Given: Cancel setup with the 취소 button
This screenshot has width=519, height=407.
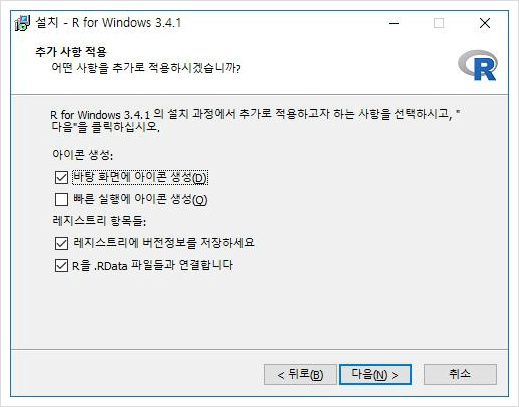Looking at the screenshot, I should click(460, 374).
